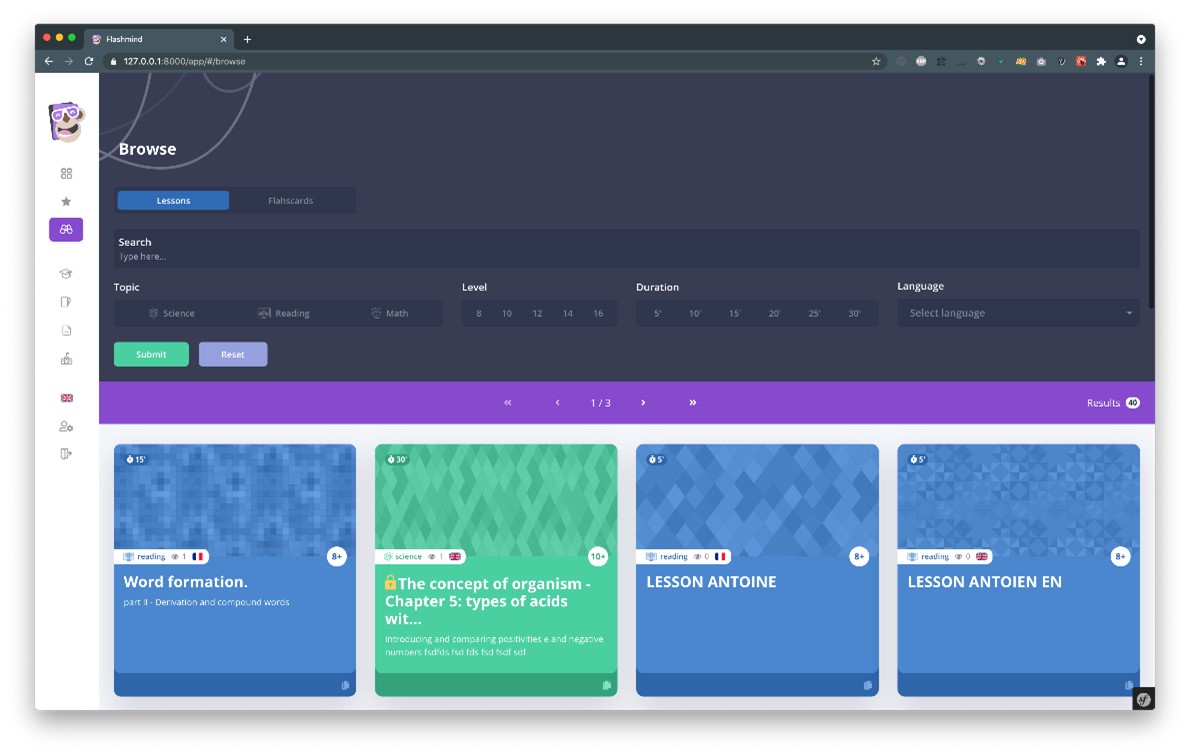Select the Lessons tab
1190x756 pixels.
pyautogui.click(x=173, y=200)
